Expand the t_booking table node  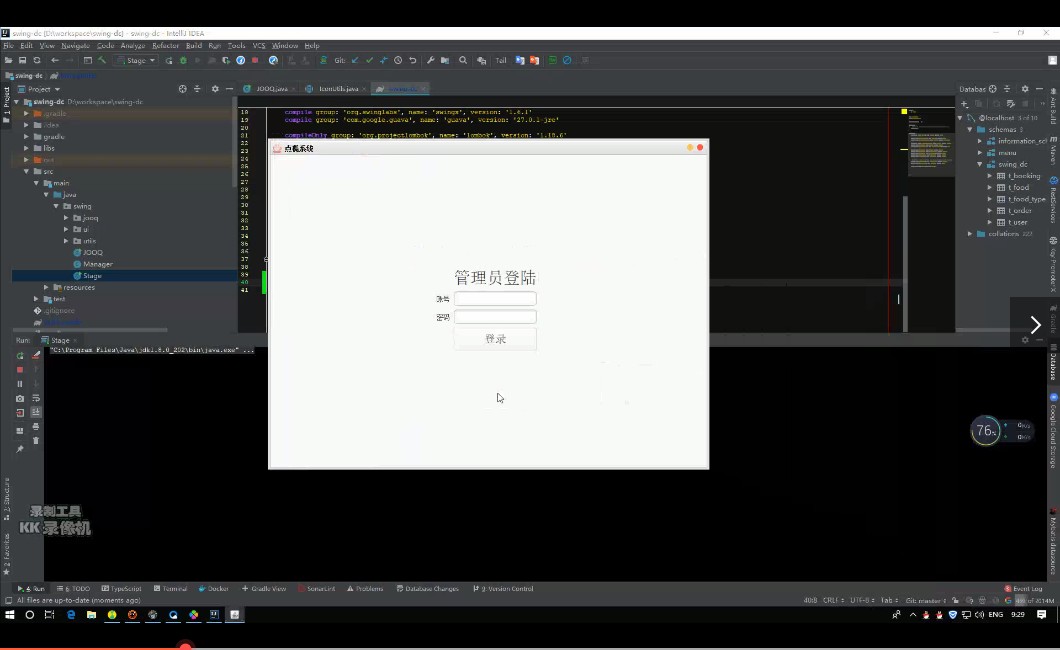[990, 176]
